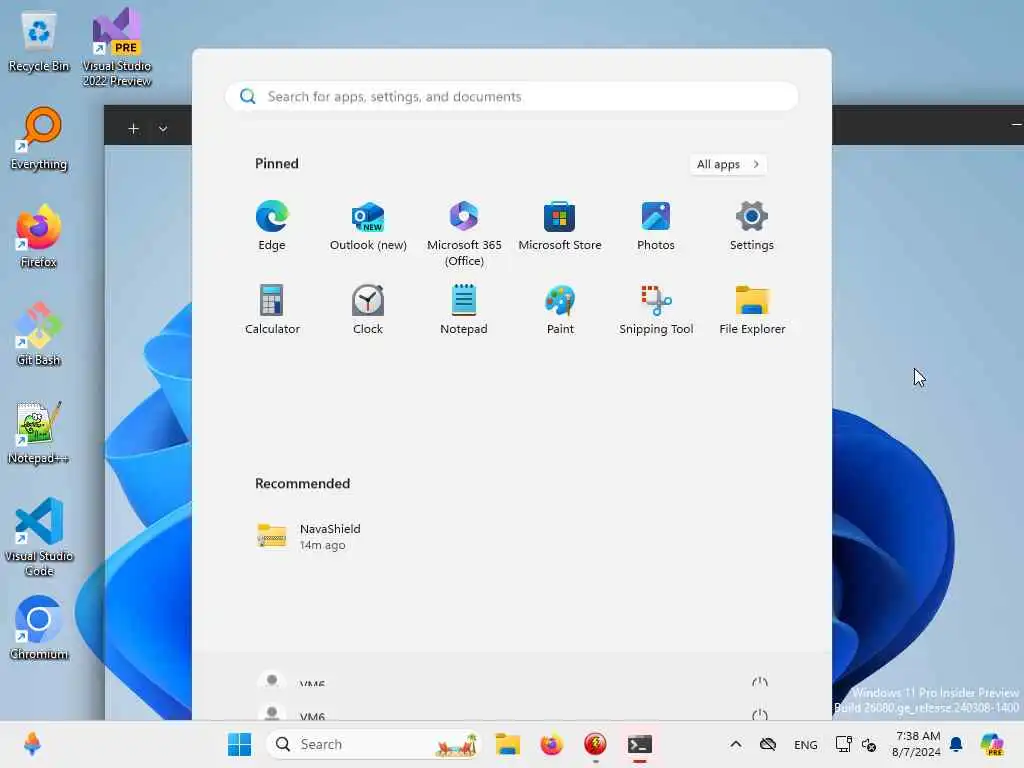Open notification bell in taskbar
Screen dimensions: 1024x768
(956, 744)
